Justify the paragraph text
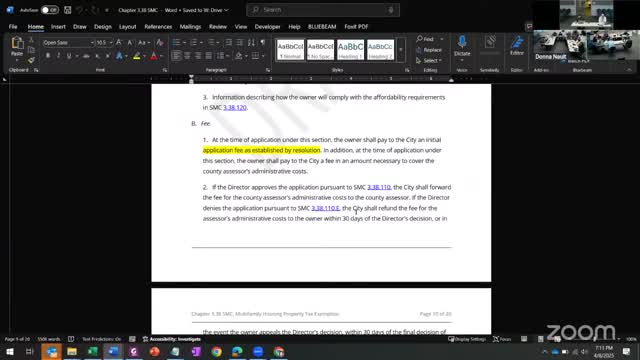 [209, 56]
